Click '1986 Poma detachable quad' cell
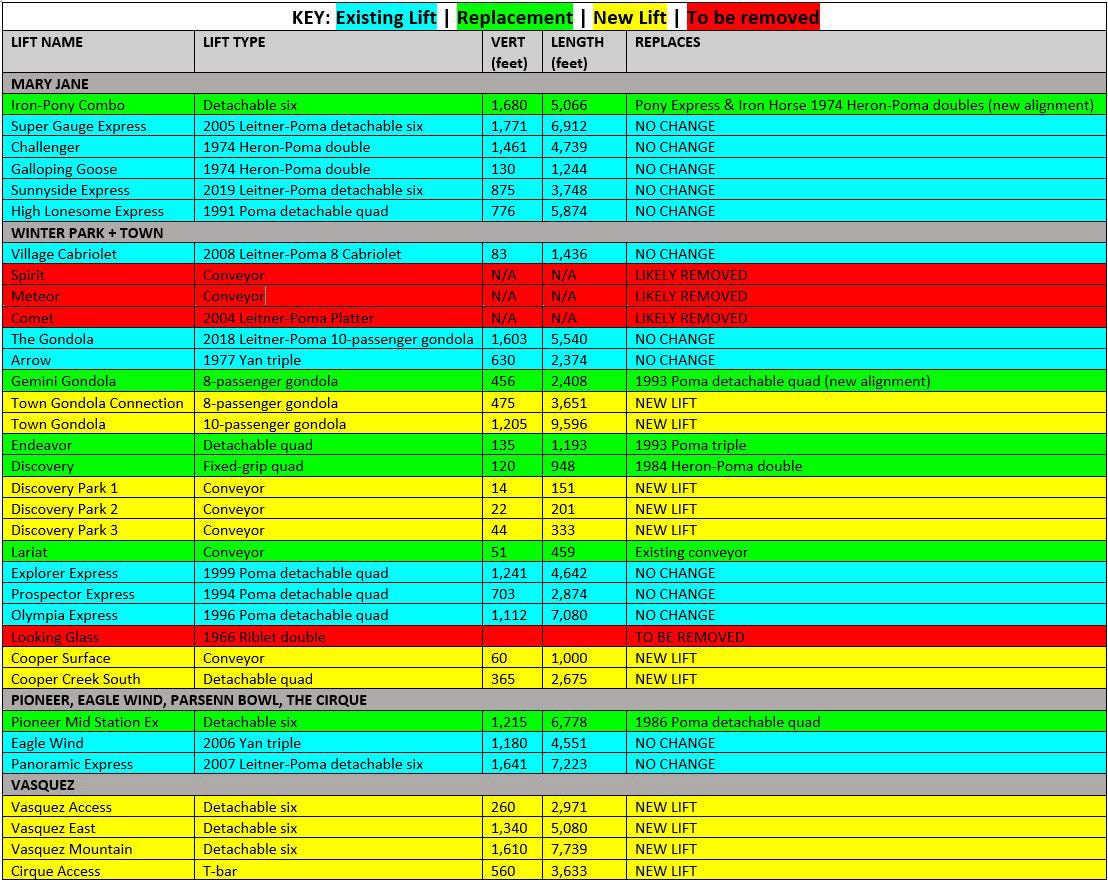The image size is (1108, 880). [x=866, y=722]
